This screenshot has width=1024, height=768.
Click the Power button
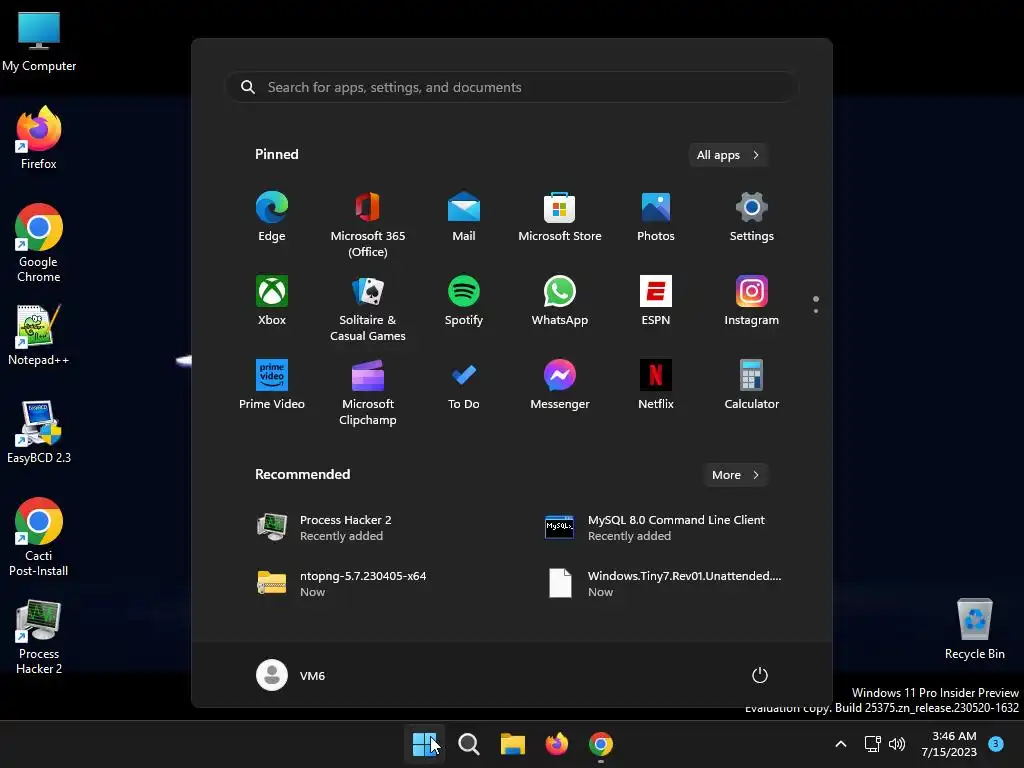[x=760, y=675]
